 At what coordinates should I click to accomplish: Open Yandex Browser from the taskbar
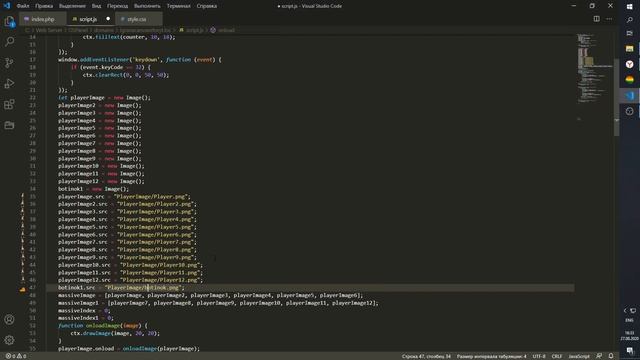point(629,64)
